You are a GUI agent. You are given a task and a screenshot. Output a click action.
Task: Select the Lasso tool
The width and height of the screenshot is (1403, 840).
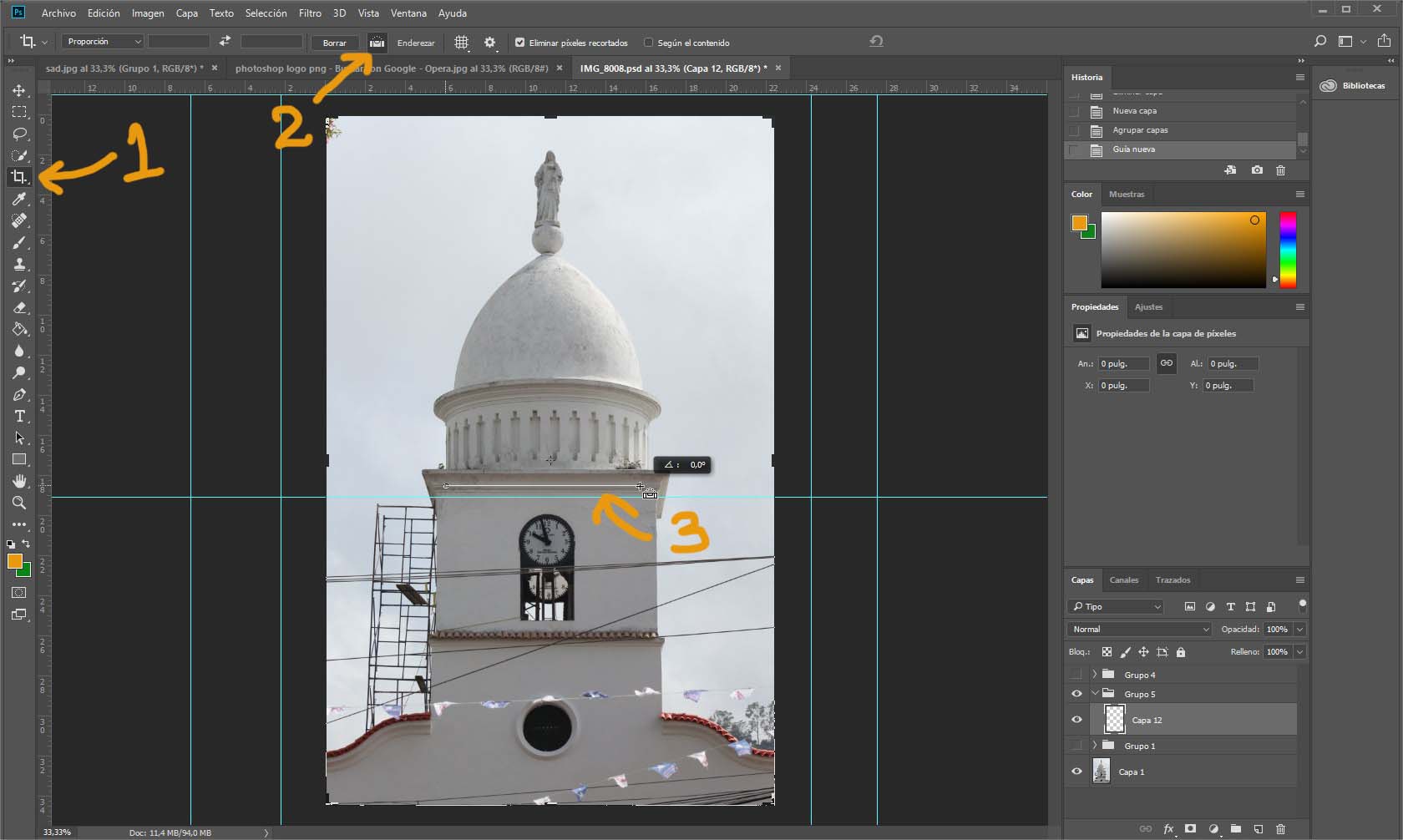(x=18, y=134)
